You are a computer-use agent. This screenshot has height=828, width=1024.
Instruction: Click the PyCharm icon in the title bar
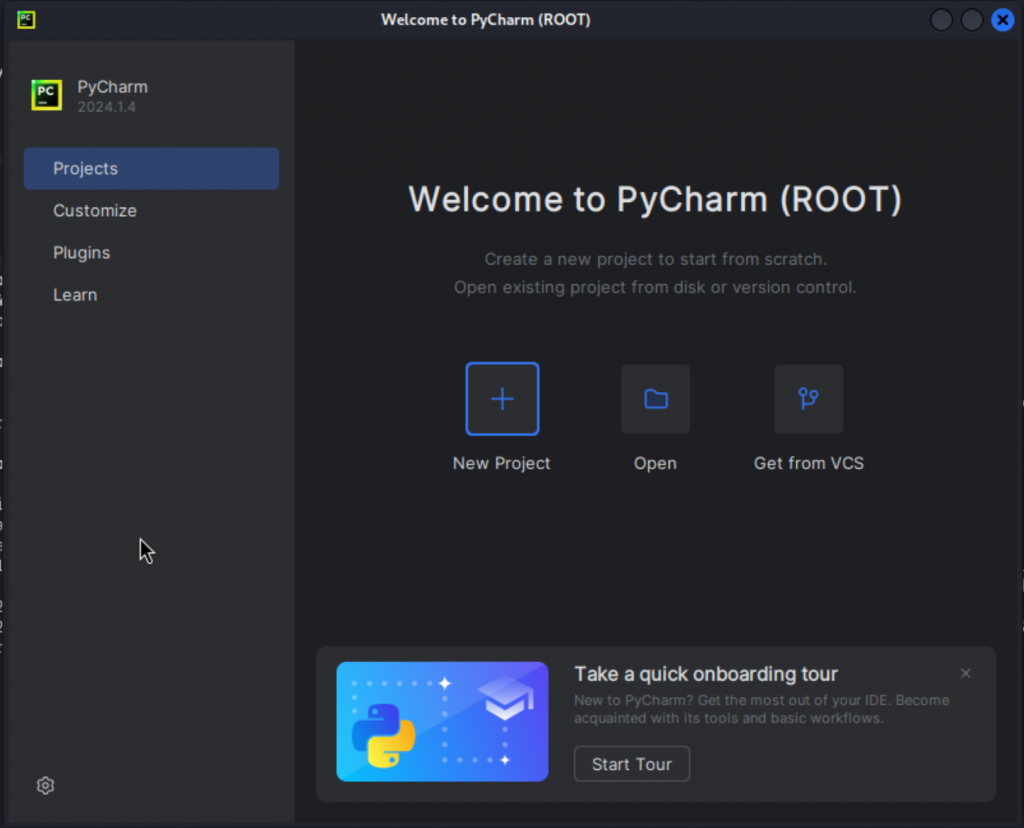point(26,20)
